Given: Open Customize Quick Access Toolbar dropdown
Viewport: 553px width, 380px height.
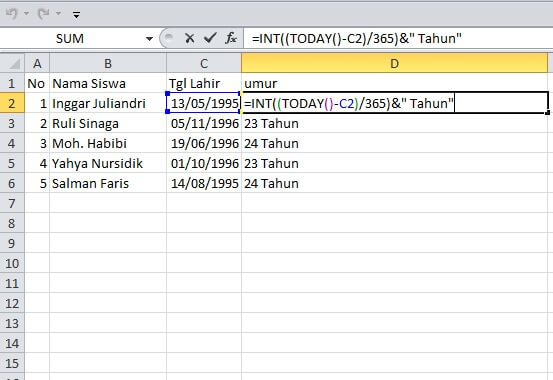Looking at the screenshot, I should pyautogui.click(x=76, y=14).
